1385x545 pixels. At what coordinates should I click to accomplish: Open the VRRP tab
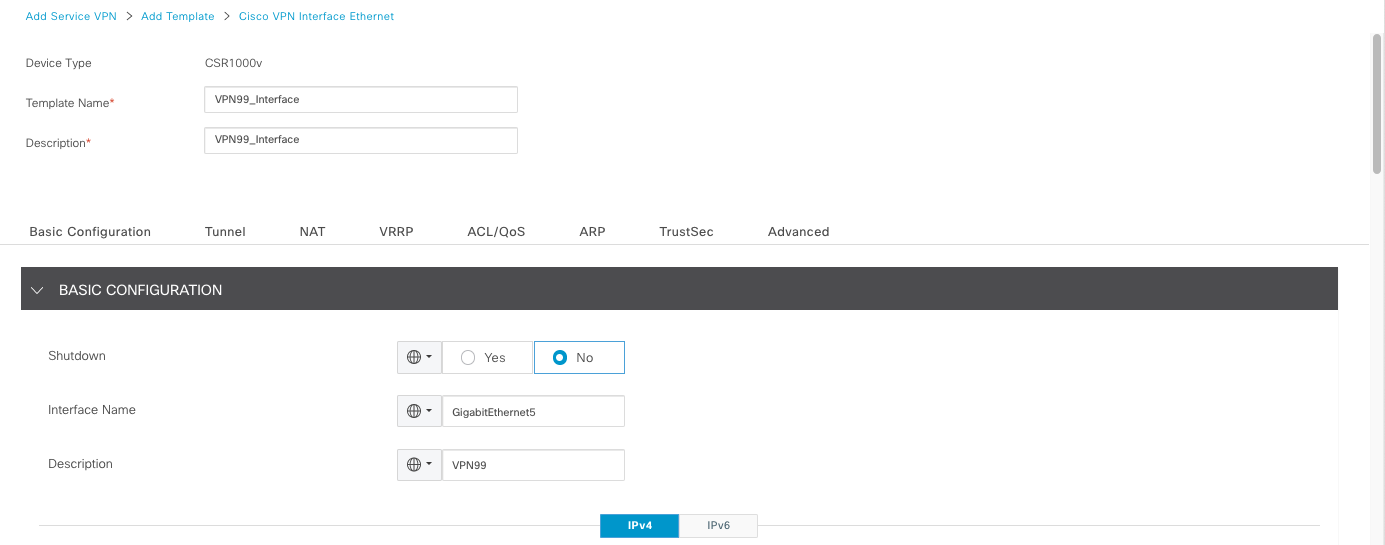[x=396, y=231]
